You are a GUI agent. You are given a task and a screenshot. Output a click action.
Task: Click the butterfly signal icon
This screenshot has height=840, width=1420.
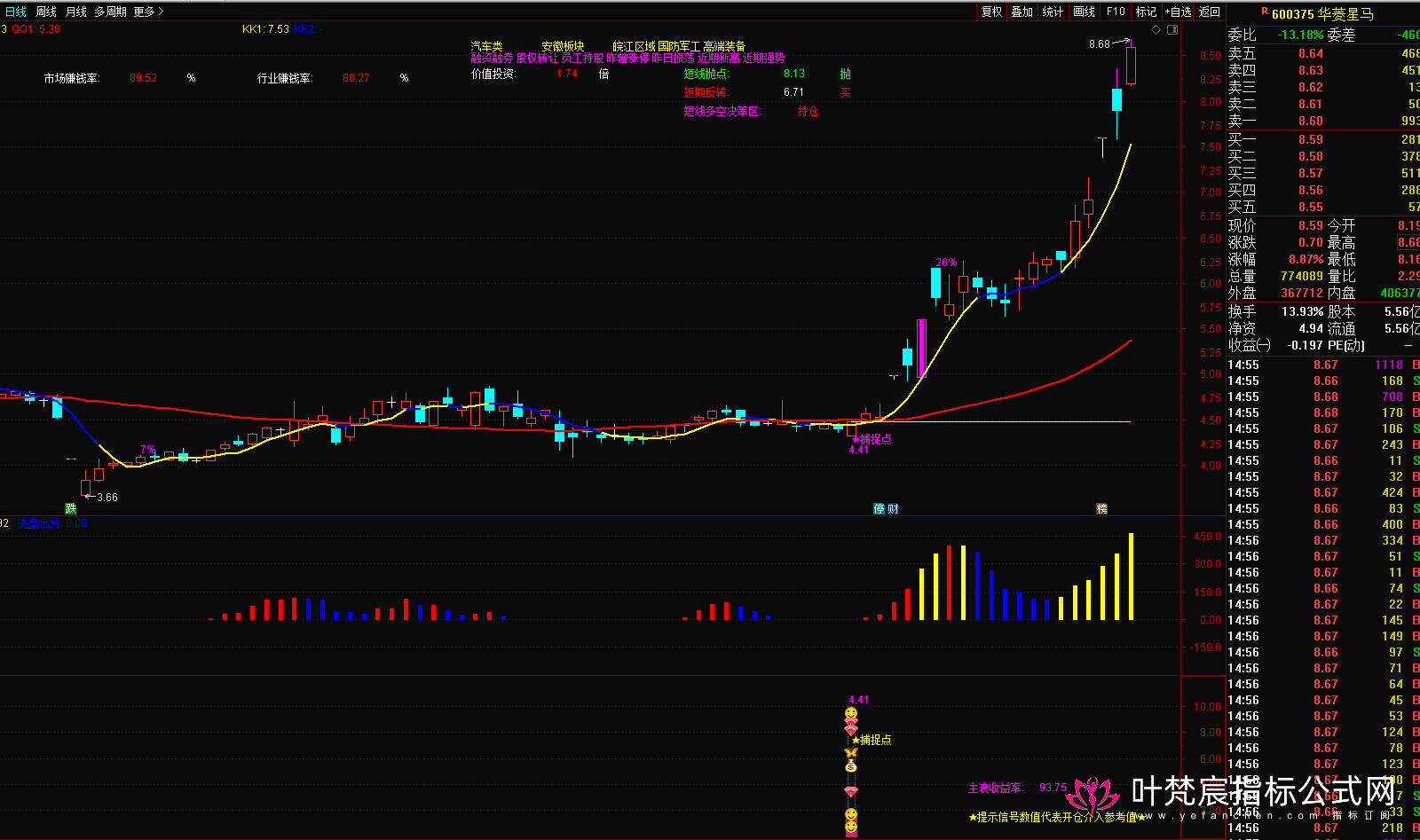coord(851,753)
